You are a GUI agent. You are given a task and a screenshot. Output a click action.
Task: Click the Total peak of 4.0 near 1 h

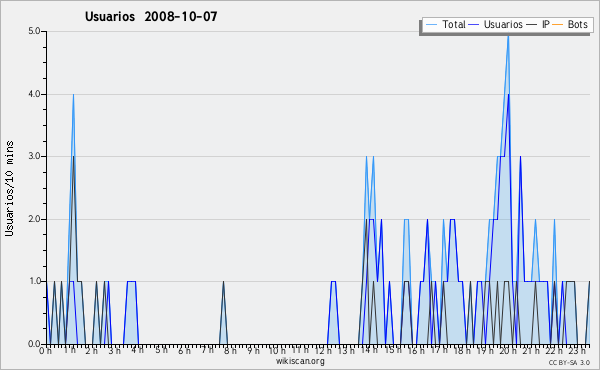click(73, 96)
